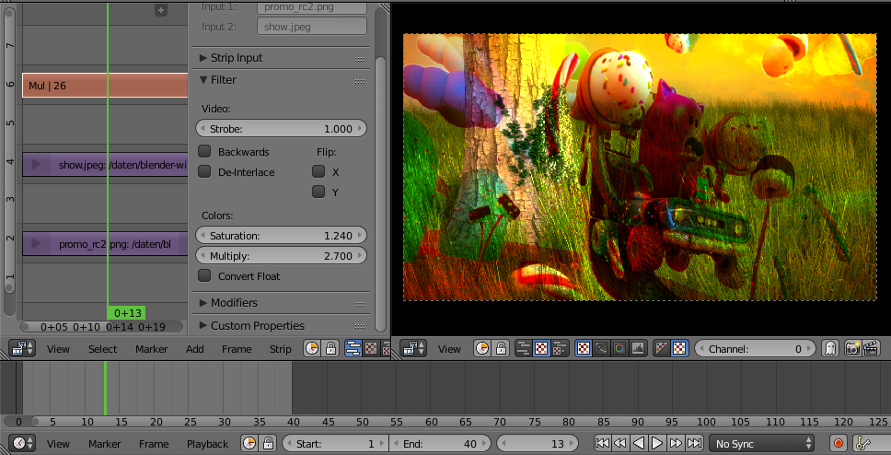Switch preview editor to Sequencer view type

(523, 349)
